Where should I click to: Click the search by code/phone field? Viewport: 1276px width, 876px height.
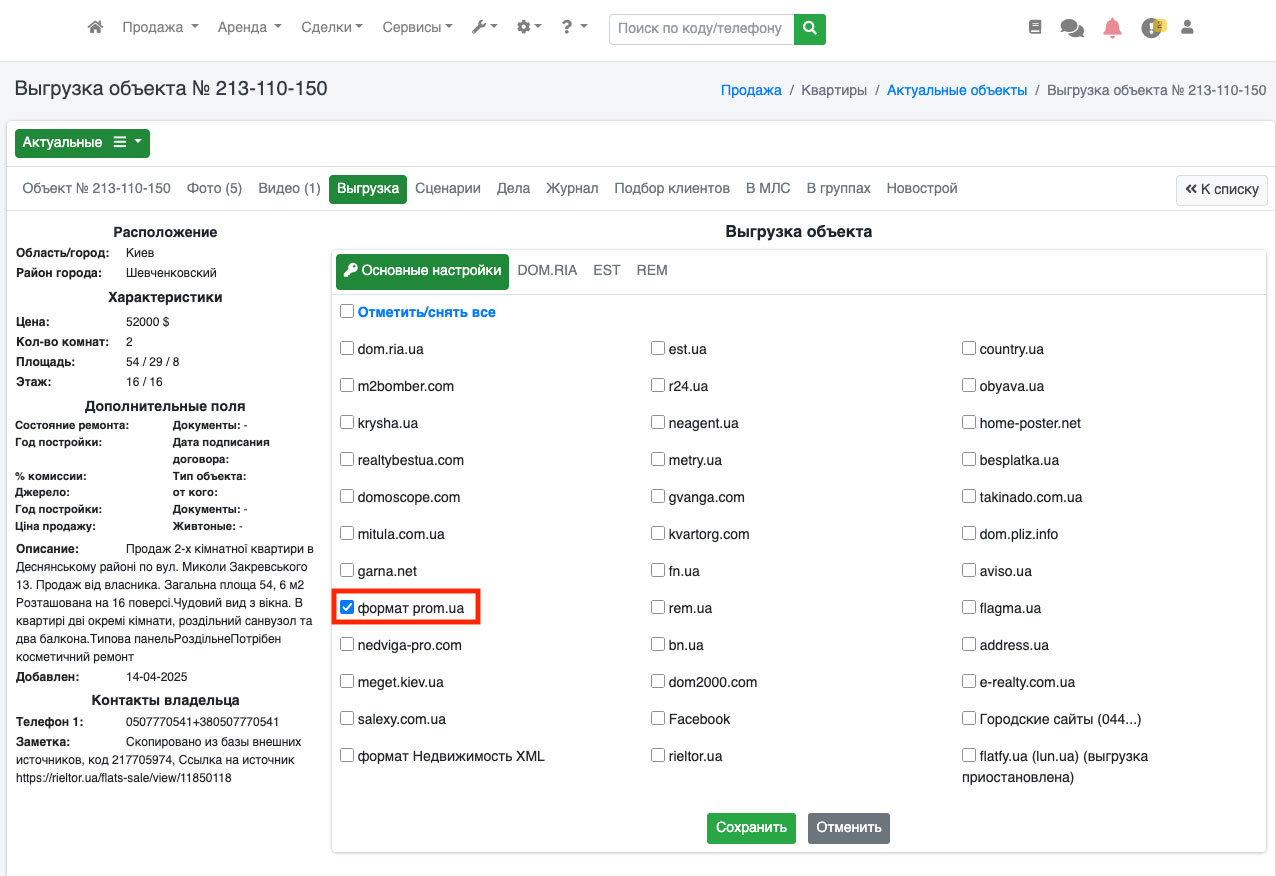pyautogui.click(x=701, y=29)
